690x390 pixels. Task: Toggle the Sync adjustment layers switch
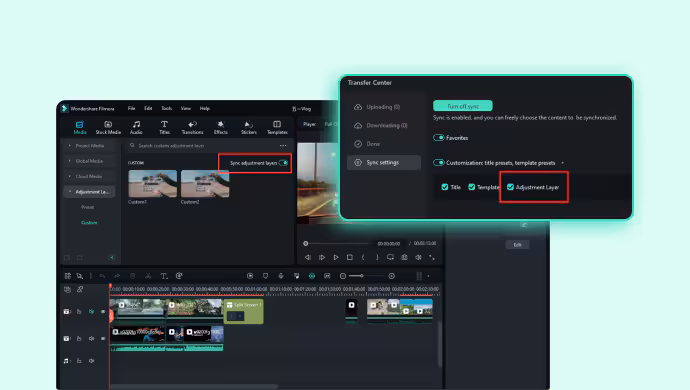coord(283,163)
